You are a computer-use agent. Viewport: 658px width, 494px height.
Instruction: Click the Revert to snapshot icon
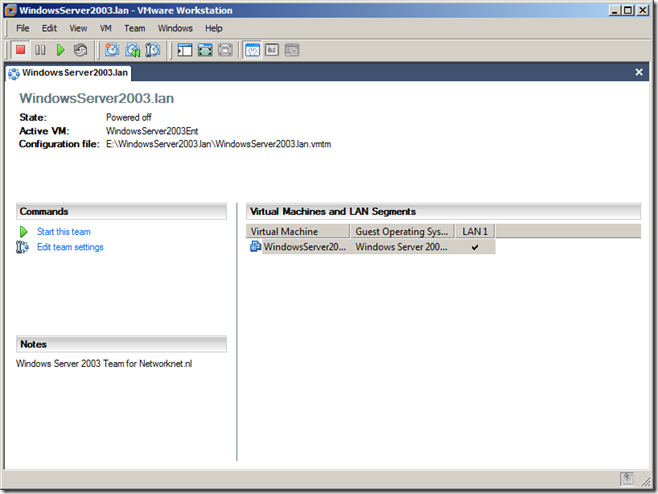tap(133, 50)
